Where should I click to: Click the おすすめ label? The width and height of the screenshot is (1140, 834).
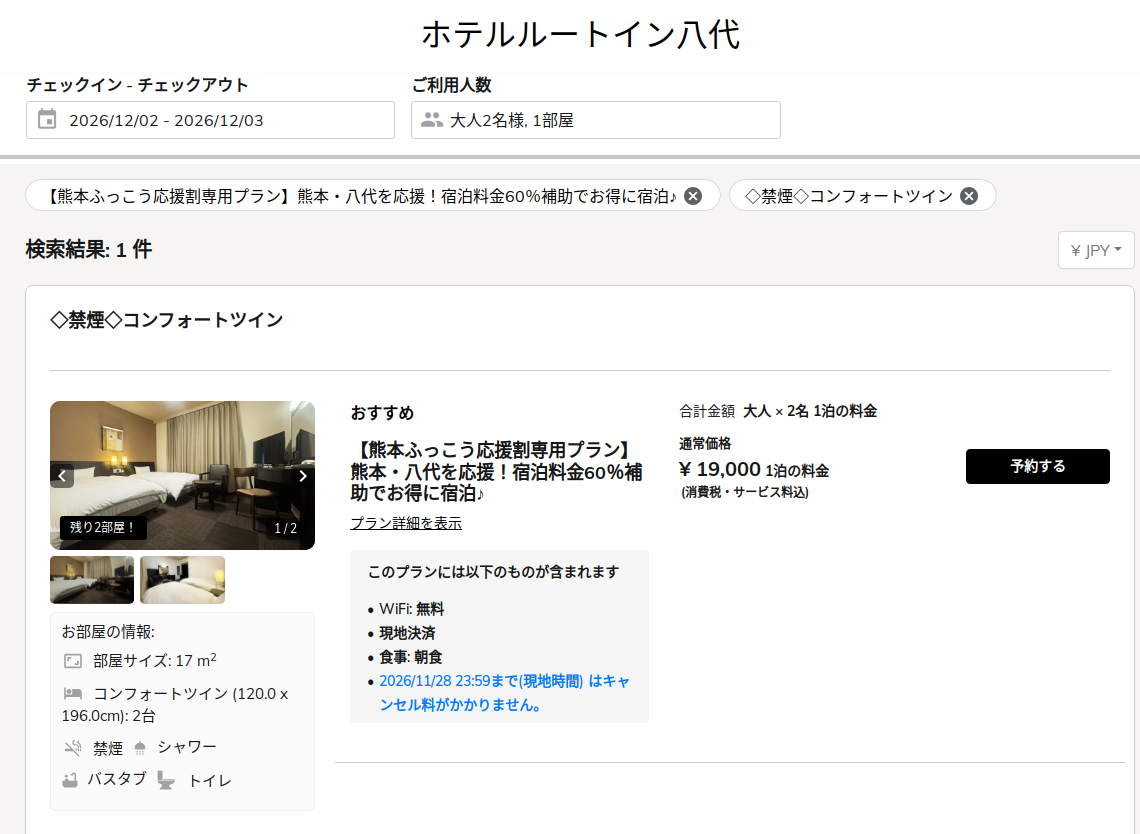tap(382, 412)
